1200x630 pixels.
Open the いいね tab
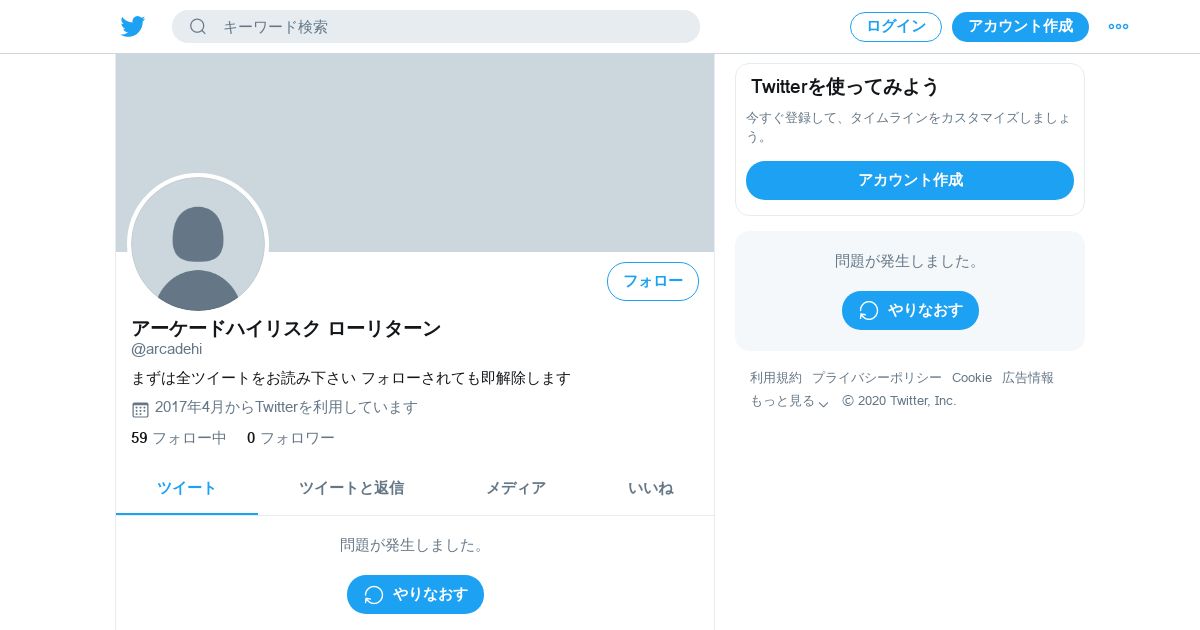coord(651,488)
